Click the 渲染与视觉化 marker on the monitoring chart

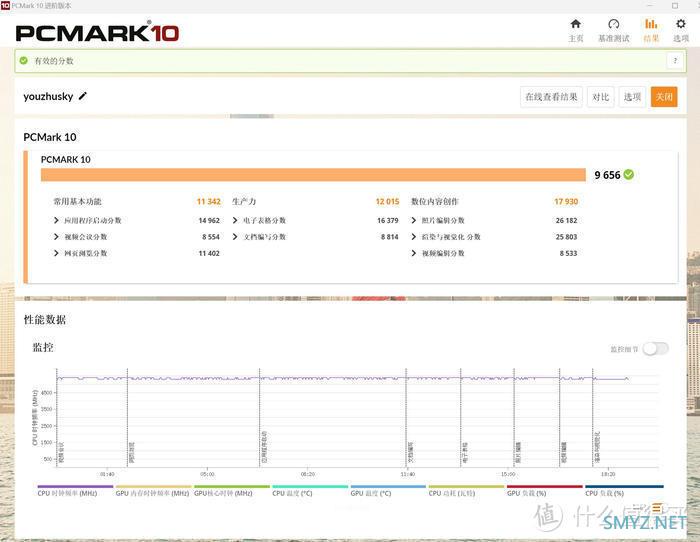pyautogui.click(x=597, y=446)
